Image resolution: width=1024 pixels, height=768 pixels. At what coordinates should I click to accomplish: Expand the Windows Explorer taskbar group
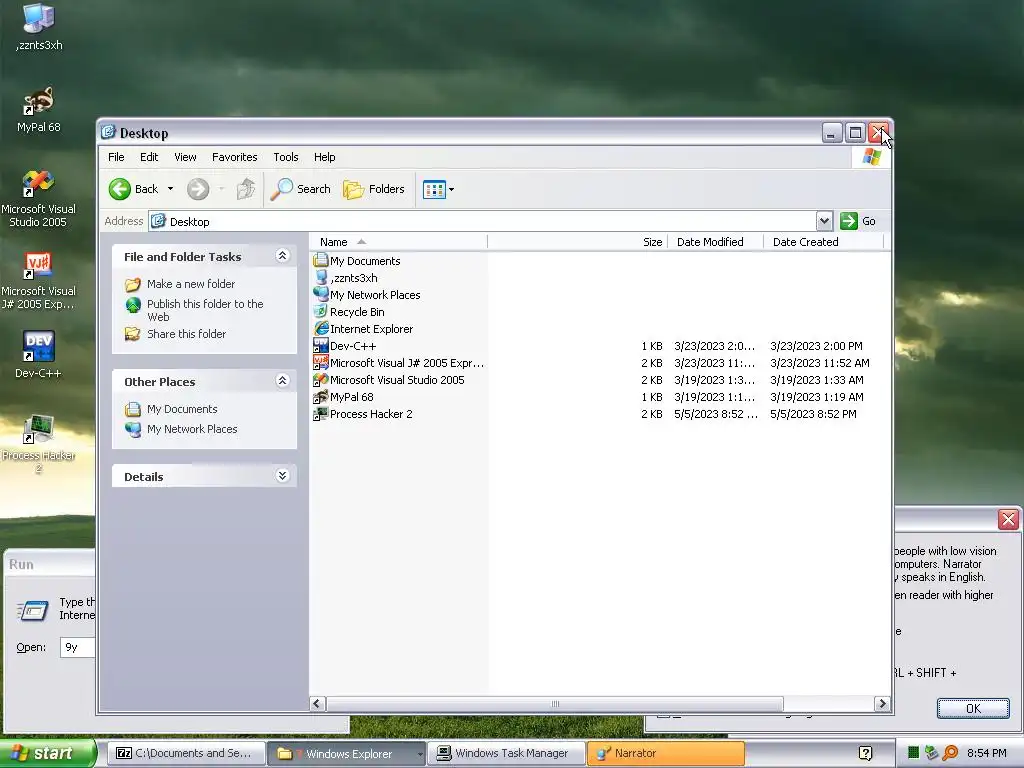pyautogui.click(x=420, y=754)
